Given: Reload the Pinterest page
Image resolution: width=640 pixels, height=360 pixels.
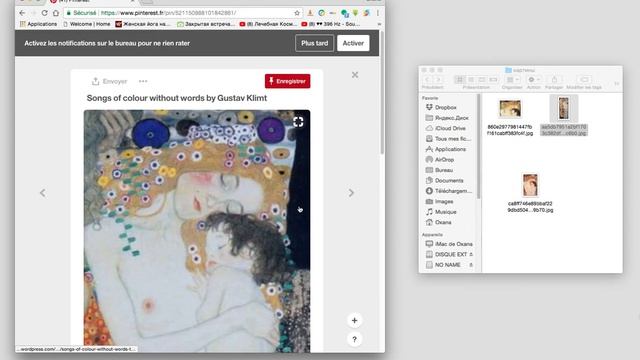Looking at the screenshot, I should click(44, 13).
